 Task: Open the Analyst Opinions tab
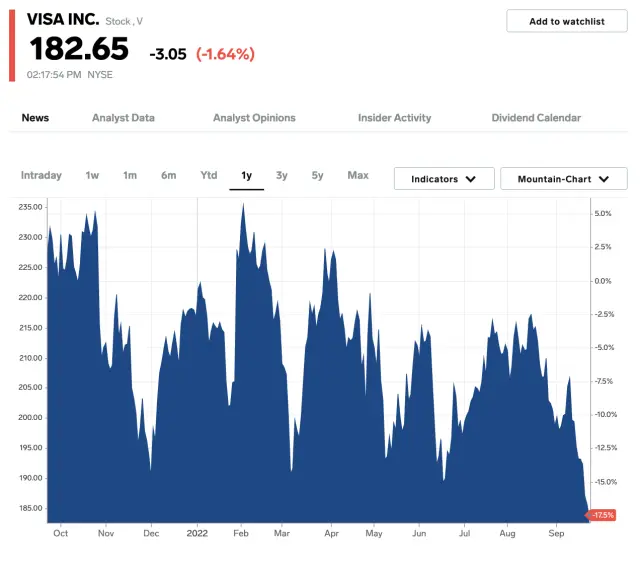coord(254,118)
